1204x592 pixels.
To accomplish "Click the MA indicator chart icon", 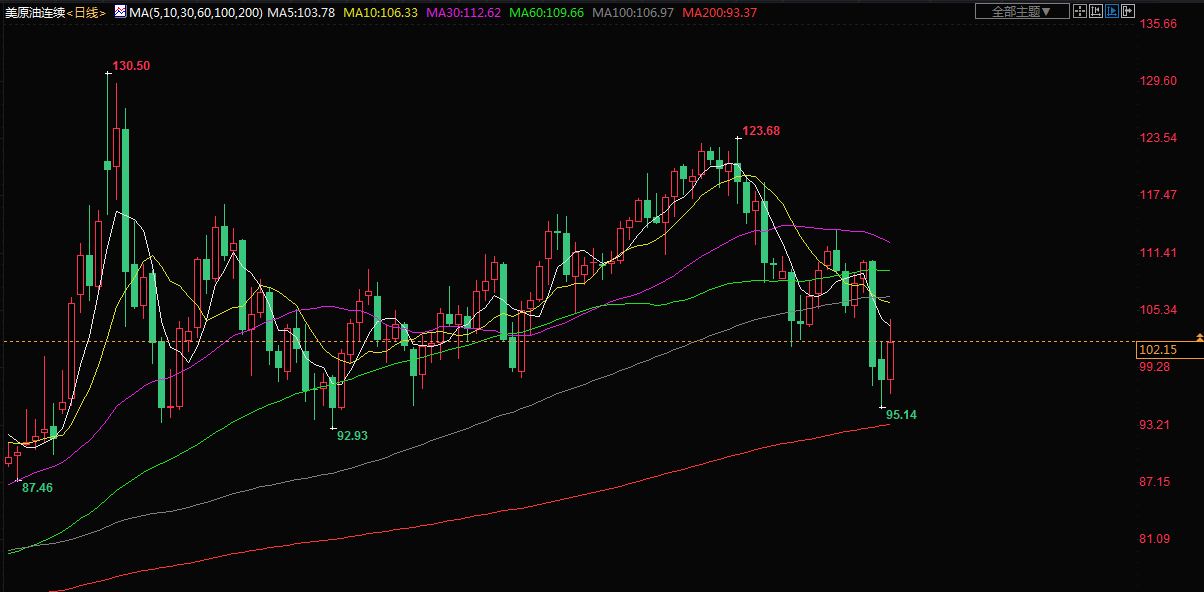I will [120, 11].
